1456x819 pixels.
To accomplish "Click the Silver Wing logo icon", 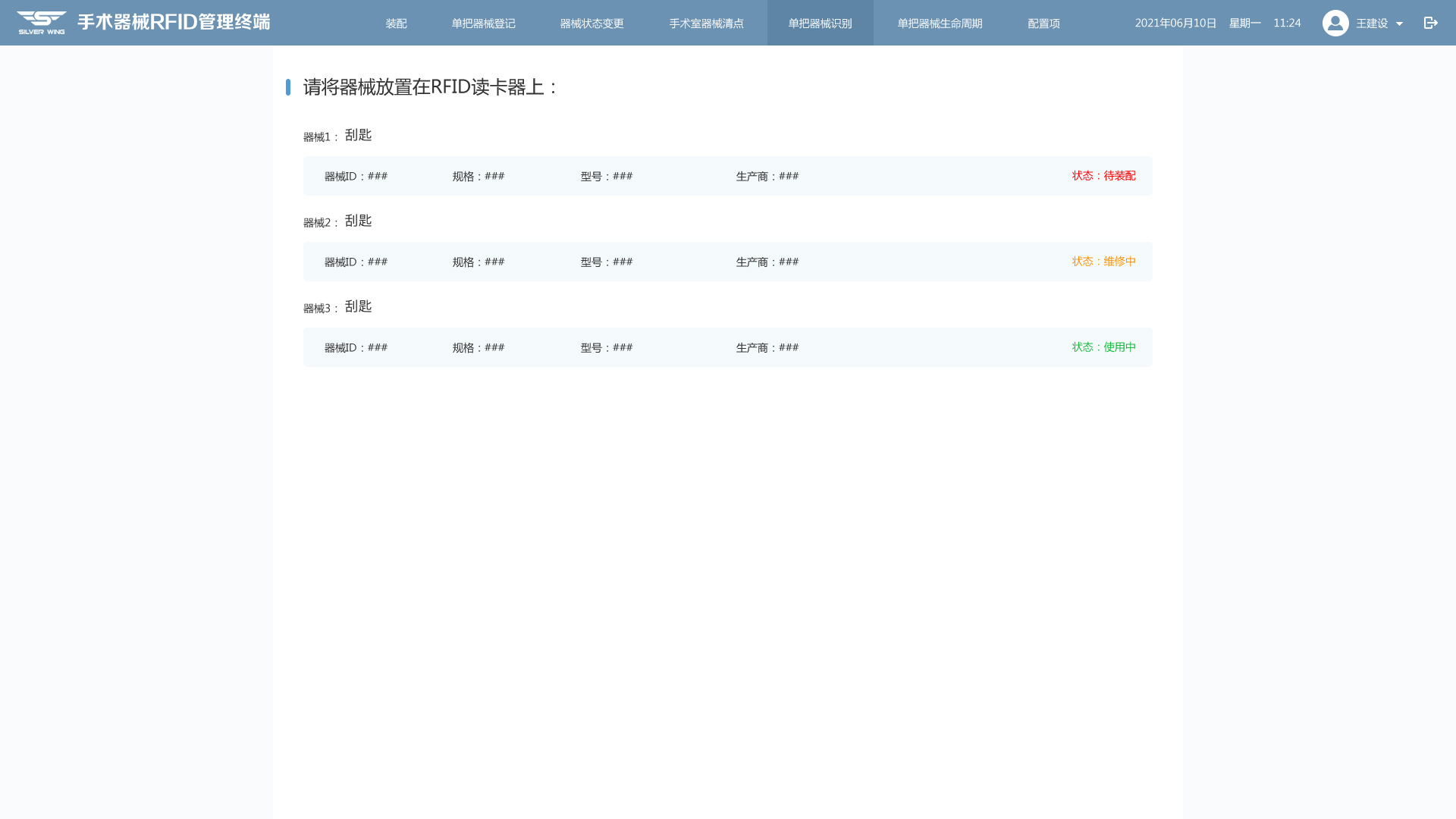I will coord(42,22).
